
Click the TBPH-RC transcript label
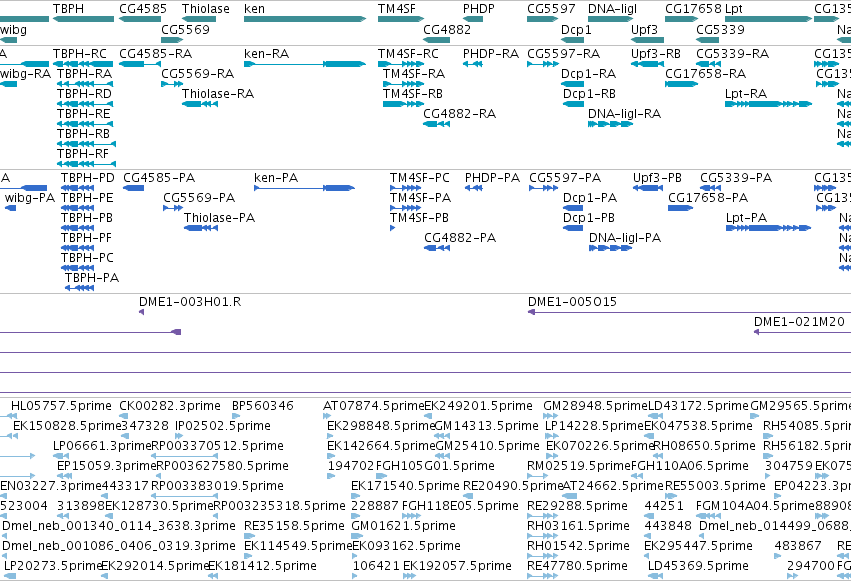pos(80,54)
